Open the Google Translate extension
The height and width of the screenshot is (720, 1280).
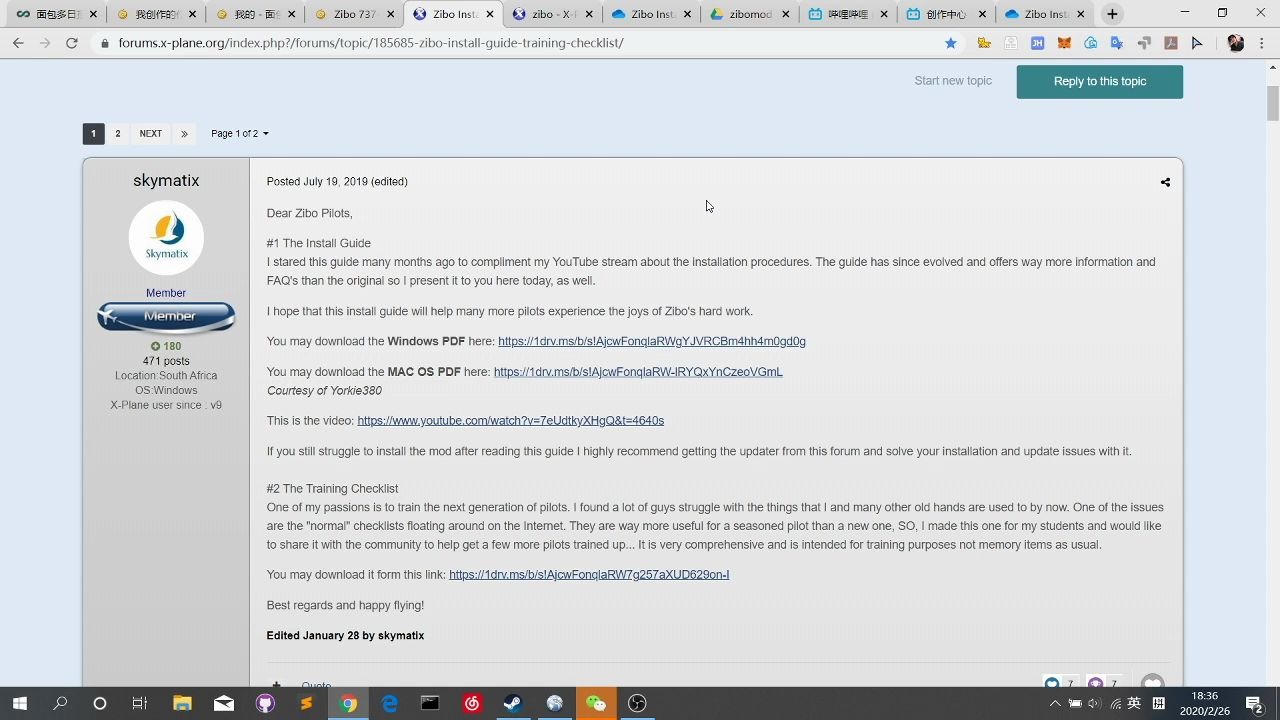point(1117,43)
